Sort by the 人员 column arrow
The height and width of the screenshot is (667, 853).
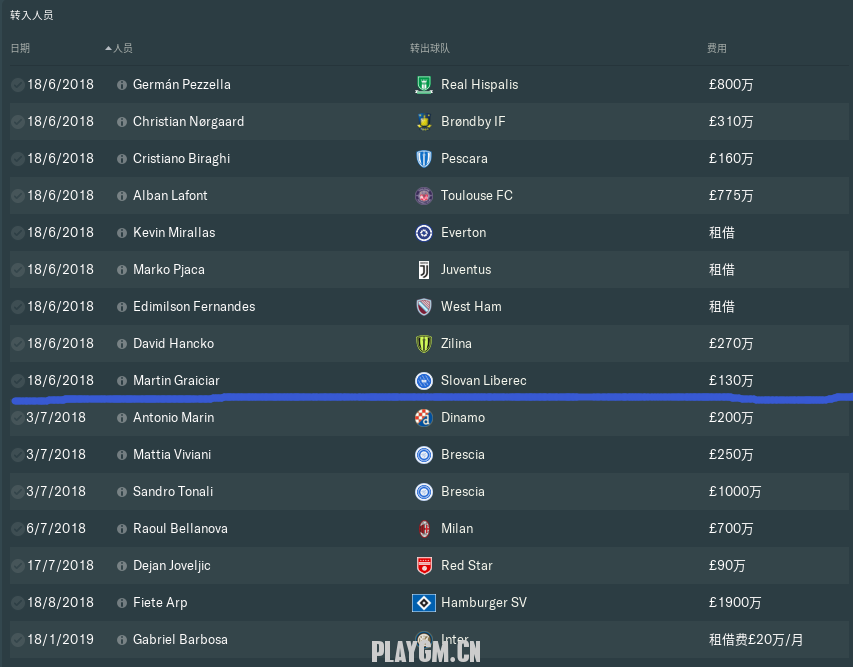(109, 48)
